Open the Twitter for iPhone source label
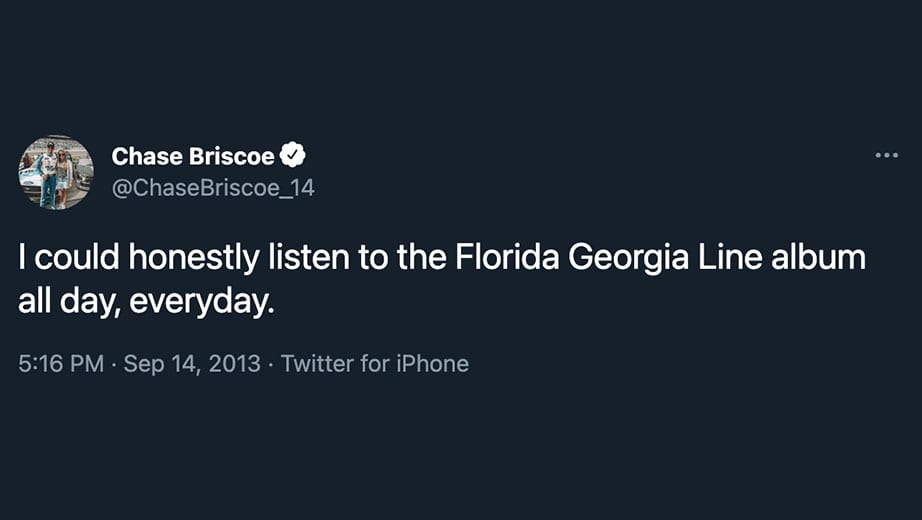This screenshot has width=922, height=520. (375, 364)
